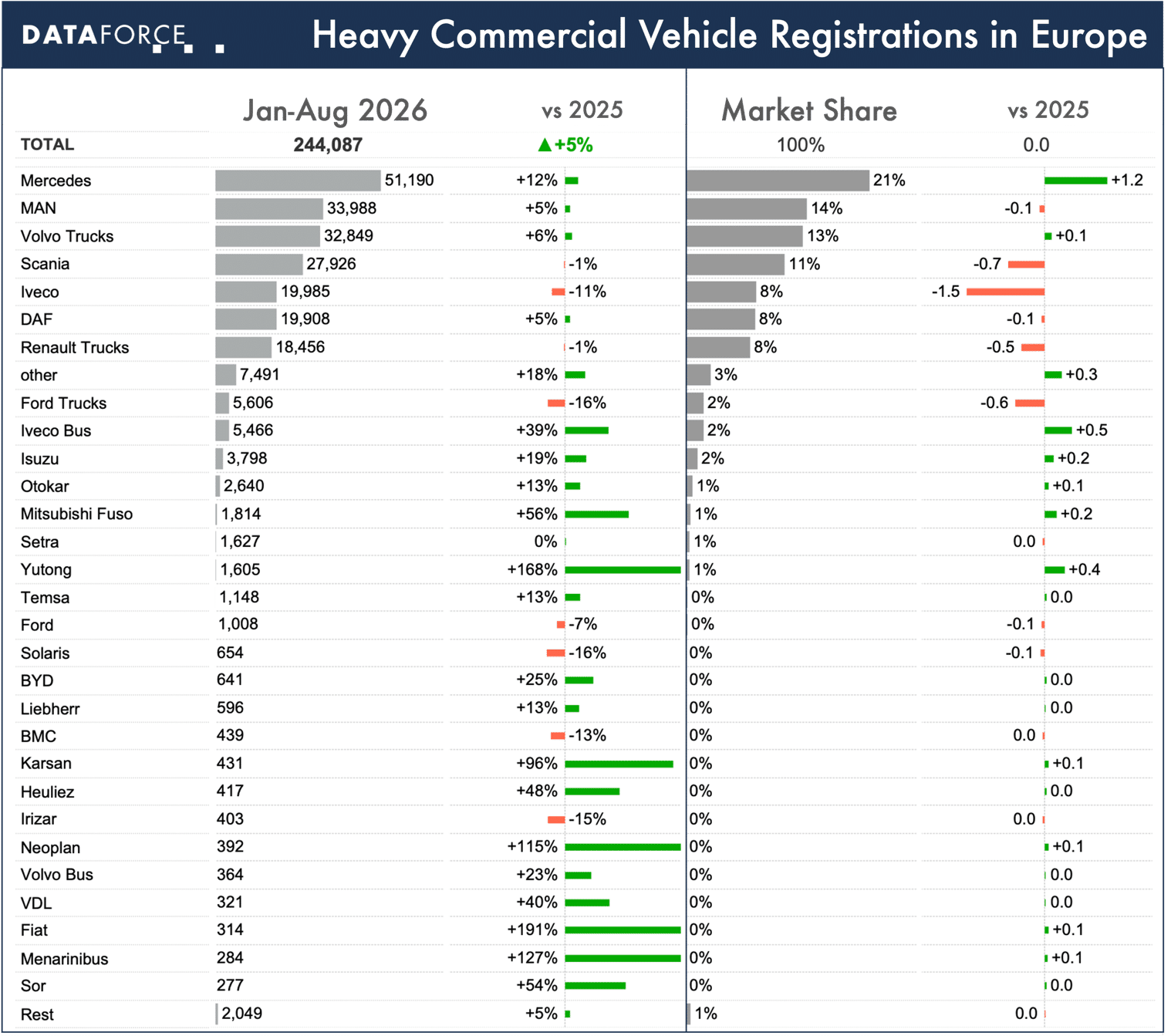Select the 'Yutong' brand label
The width and height of the screenshot is (1171, 1036).
tap(46, 570)
